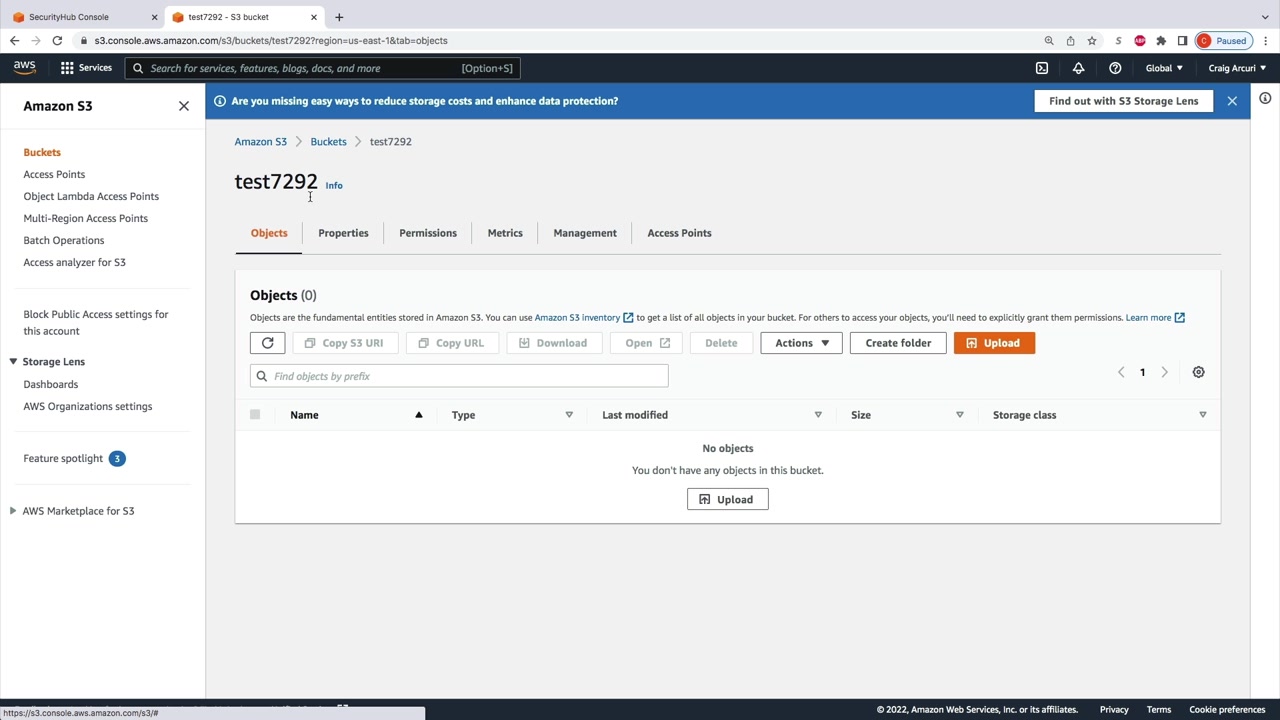Click the zoom magnifier in address bar
The image size is (1280, 720).
[1049, 41]
